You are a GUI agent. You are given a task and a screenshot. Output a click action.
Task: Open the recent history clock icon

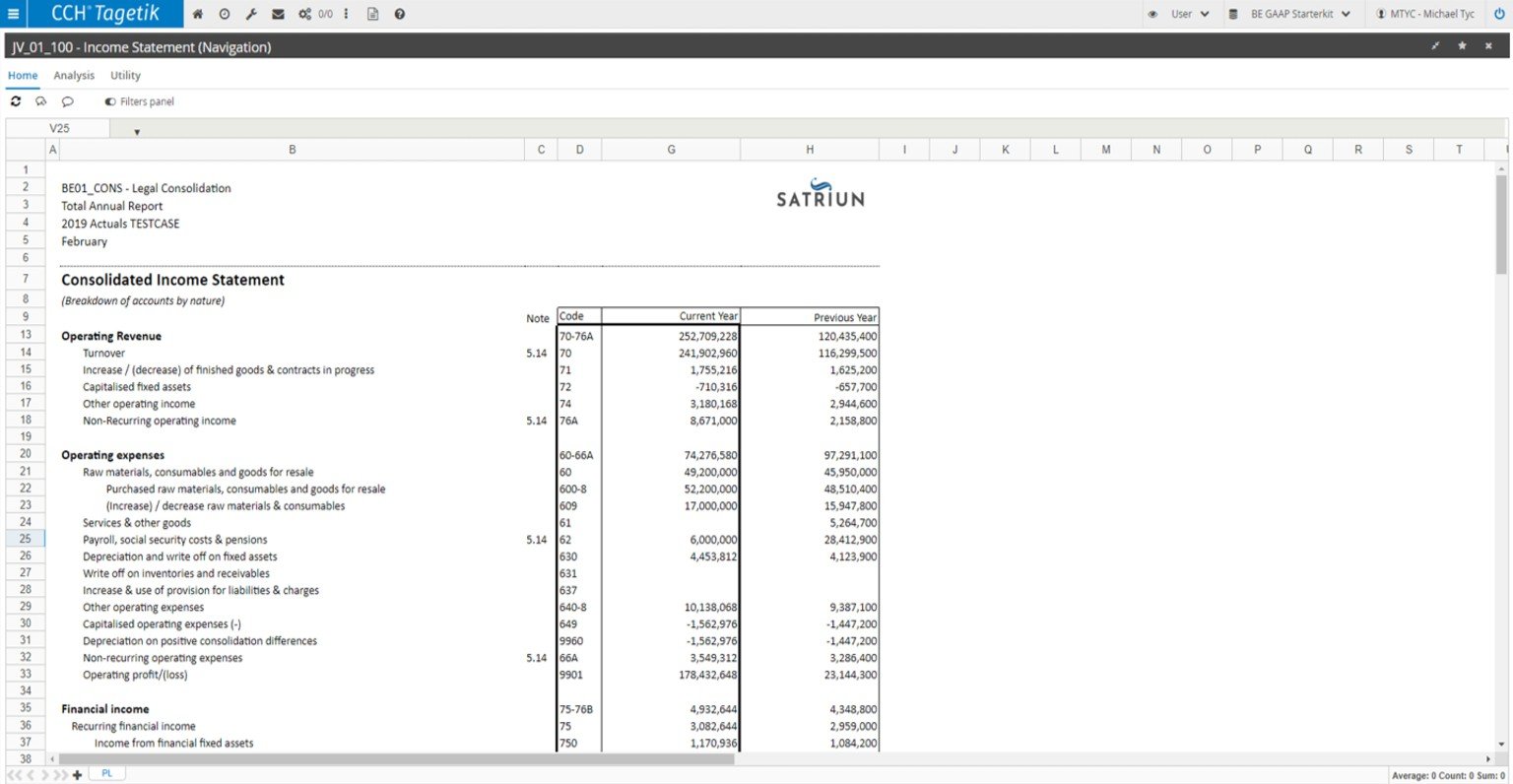click(225, 14)
